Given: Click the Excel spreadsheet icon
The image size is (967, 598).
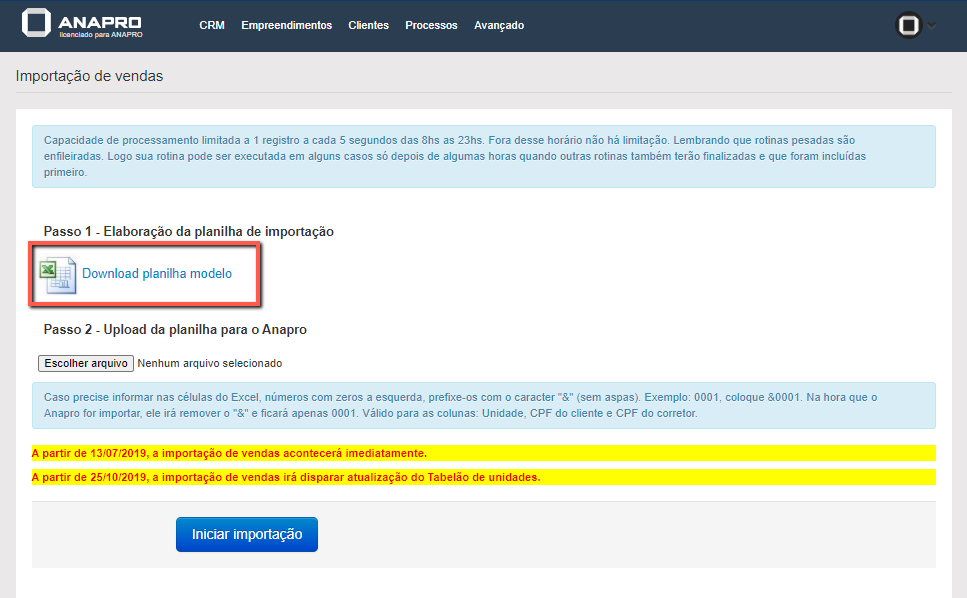Looking at the screenshot, I should pos(57,274).
